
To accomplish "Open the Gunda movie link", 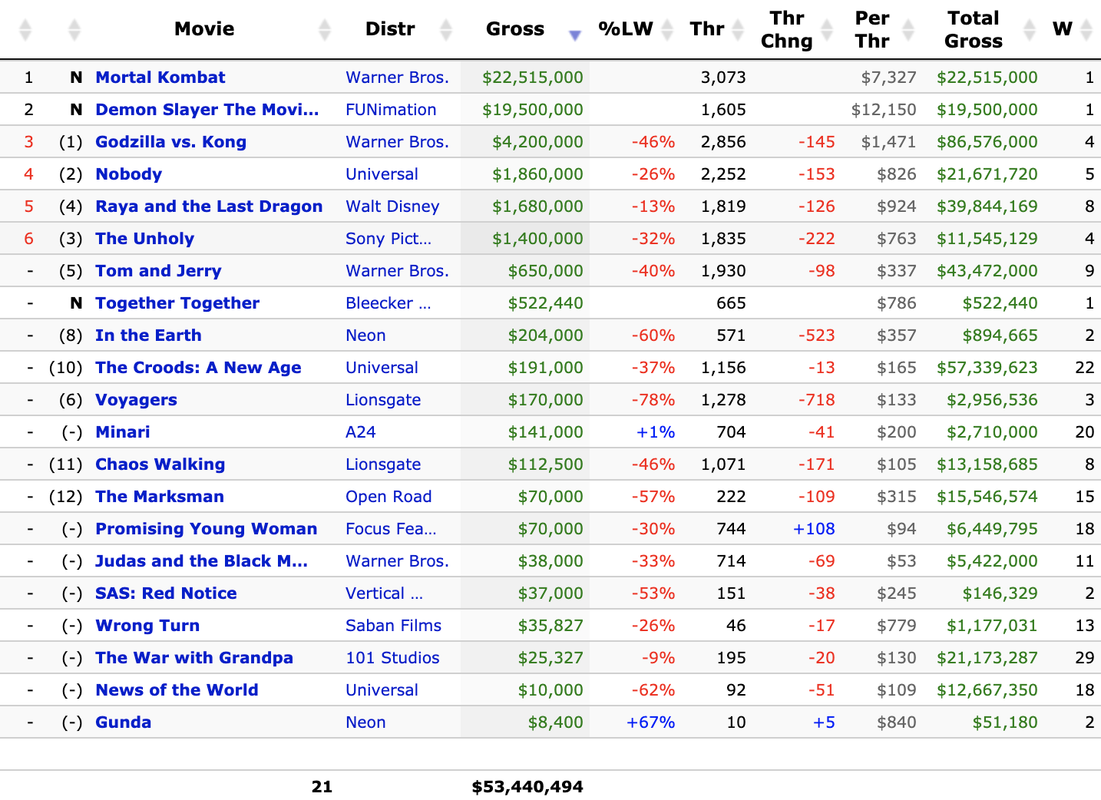I will coord(123,723).
